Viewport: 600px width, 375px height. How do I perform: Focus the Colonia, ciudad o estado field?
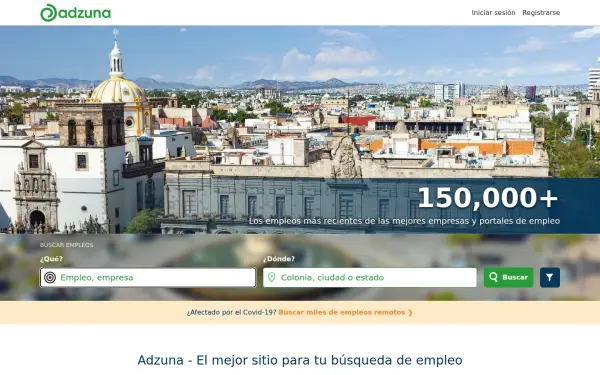click(x=370, y=277)
